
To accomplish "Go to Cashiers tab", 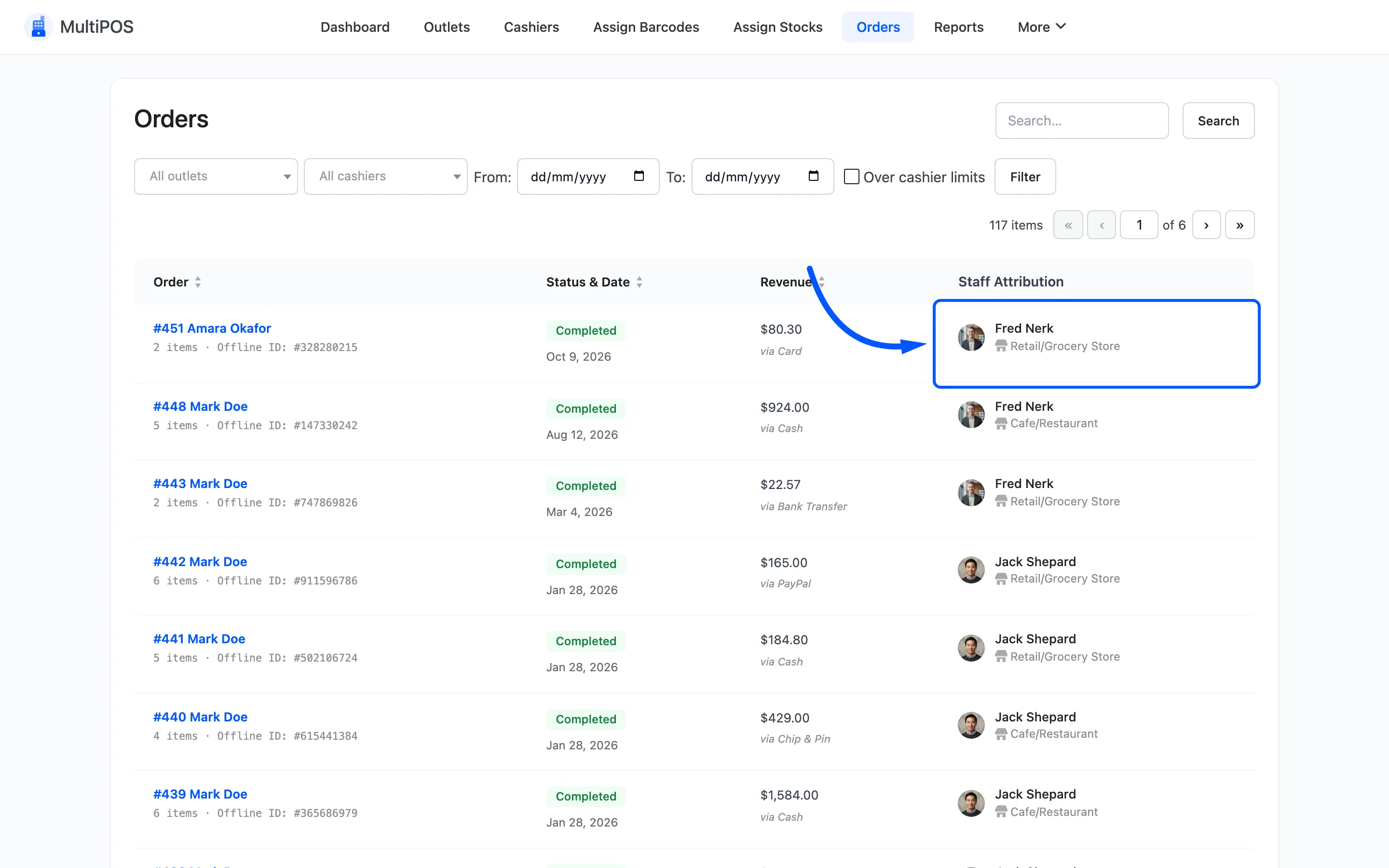I will pos(531,27).
